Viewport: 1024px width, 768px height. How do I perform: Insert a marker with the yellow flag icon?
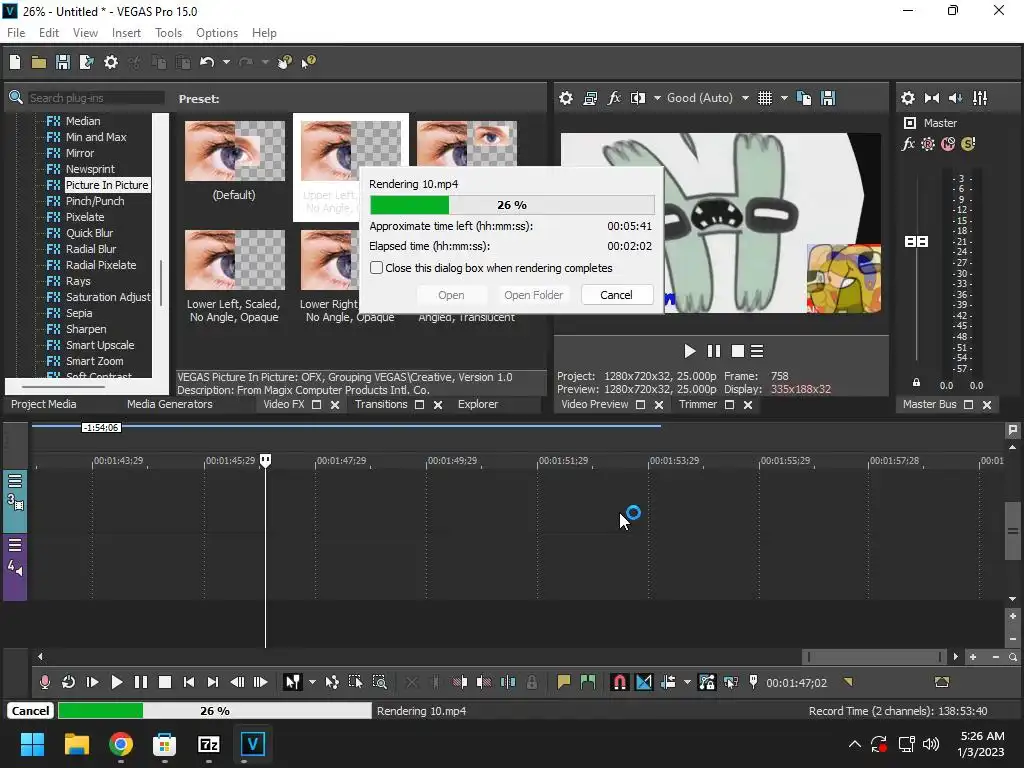[x=564, y=682]
